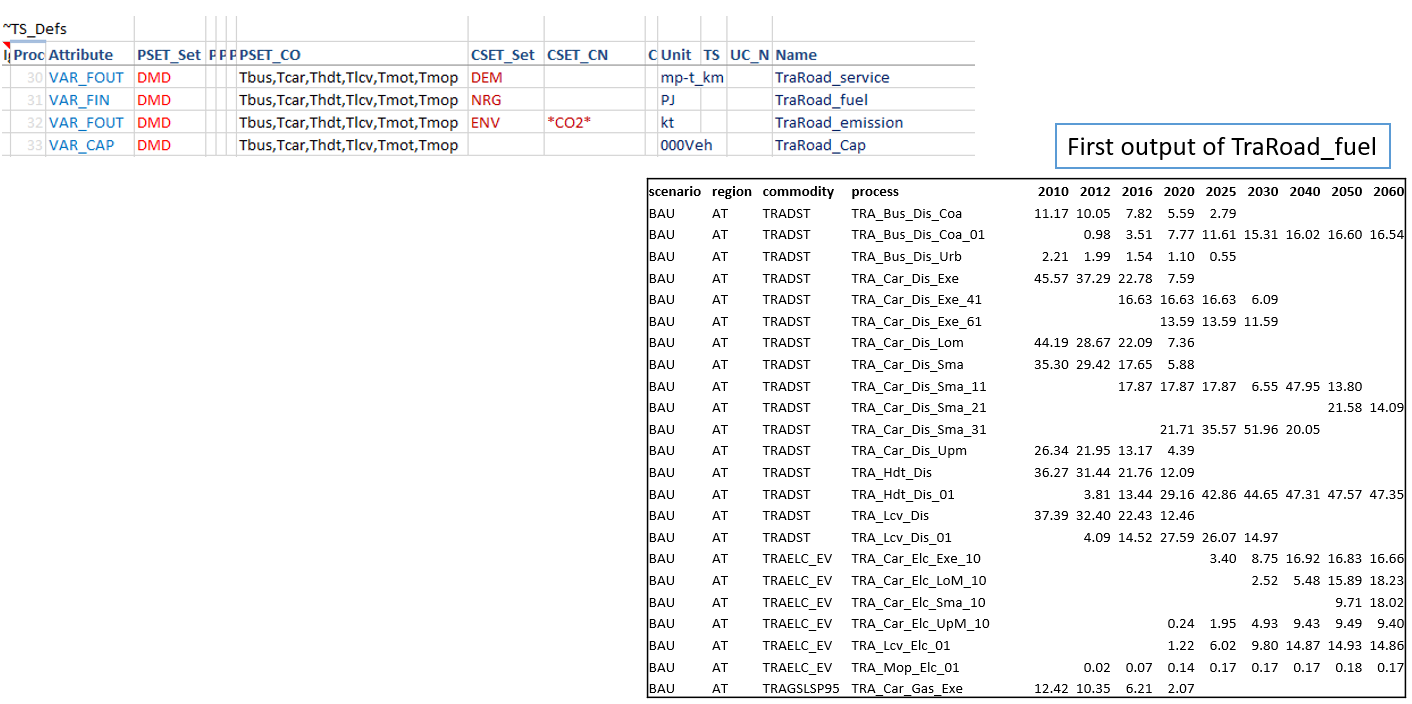The image size is (1412, 704).
Task: Click the Name column header
Action: pos(796,55)
